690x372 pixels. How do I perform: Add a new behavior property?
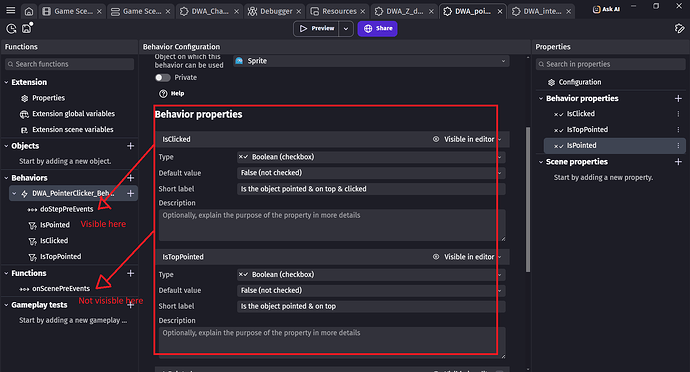[678, 99]
